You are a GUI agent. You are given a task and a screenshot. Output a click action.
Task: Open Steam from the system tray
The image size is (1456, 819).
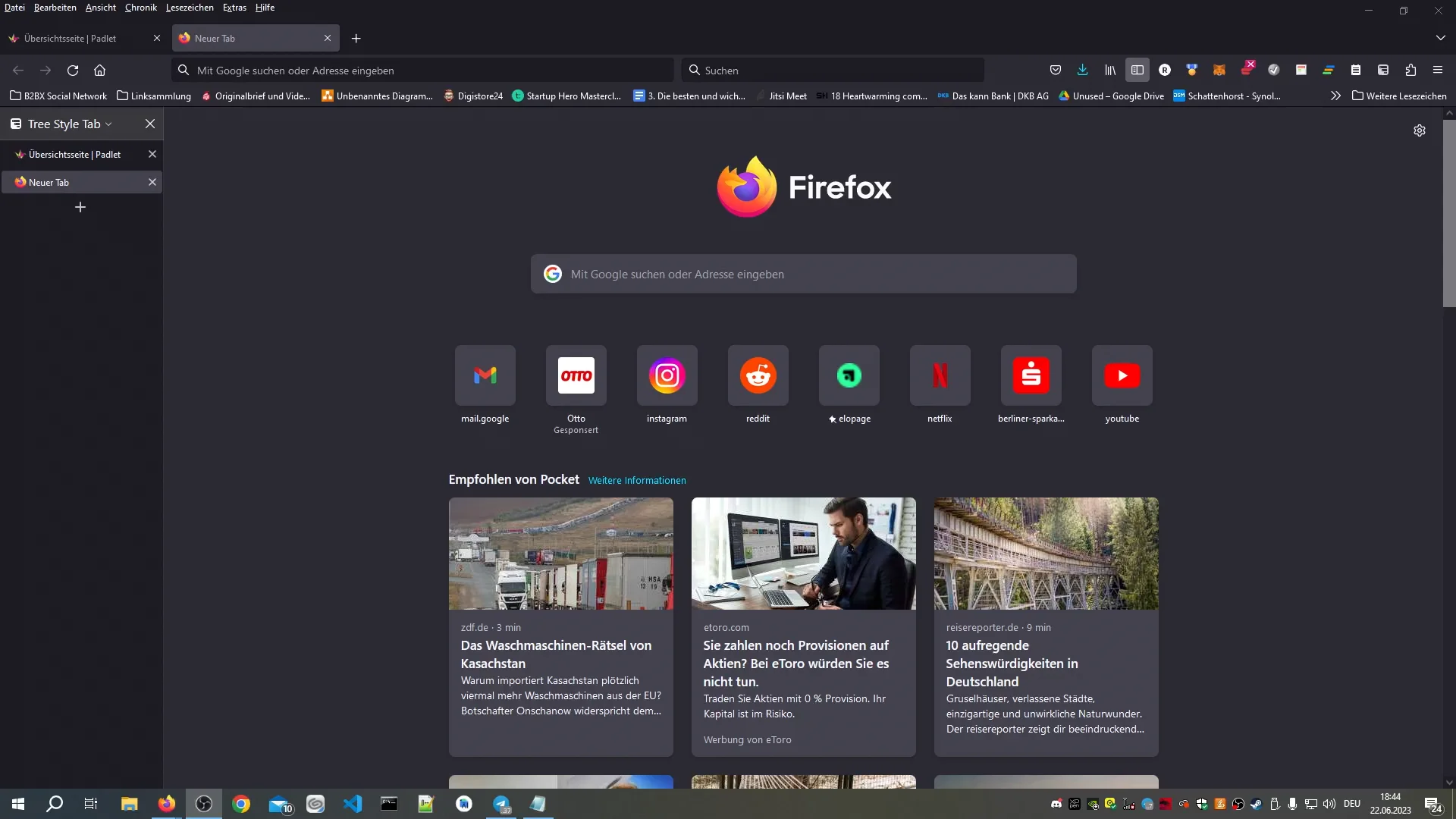1256,804
